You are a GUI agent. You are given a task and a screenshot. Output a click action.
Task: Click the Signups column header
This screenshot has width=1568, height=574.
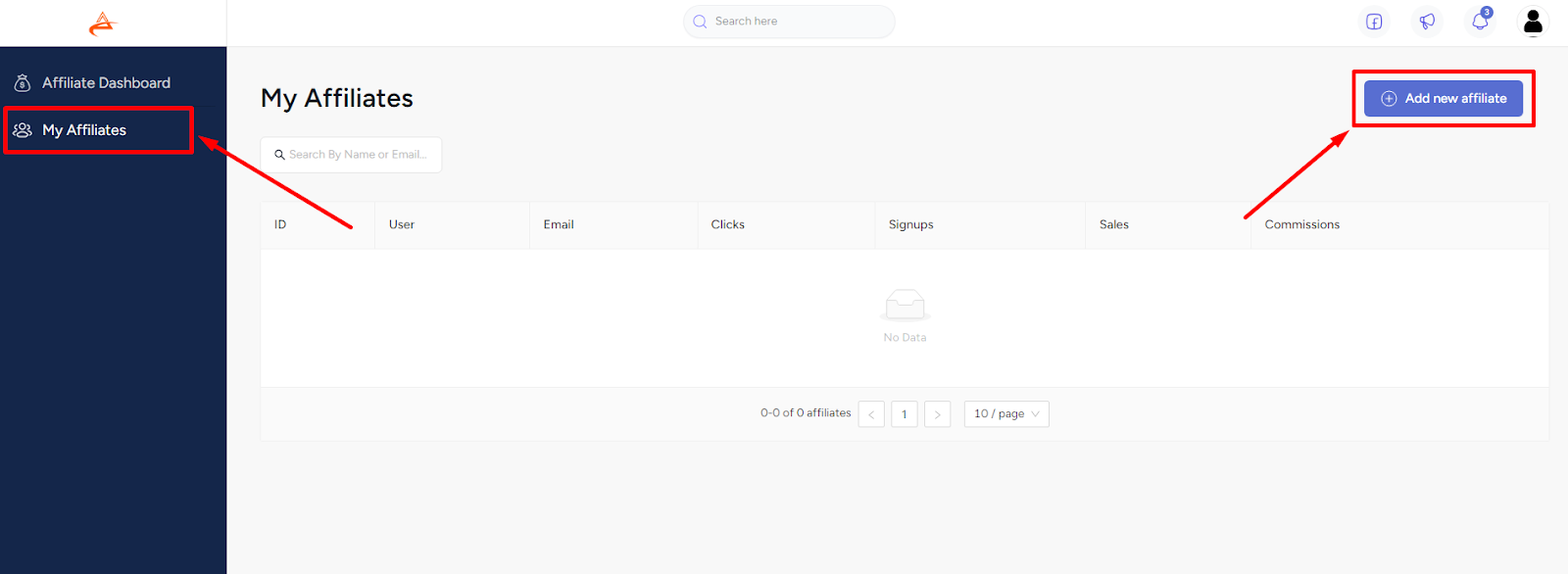(x=980, y=225)
